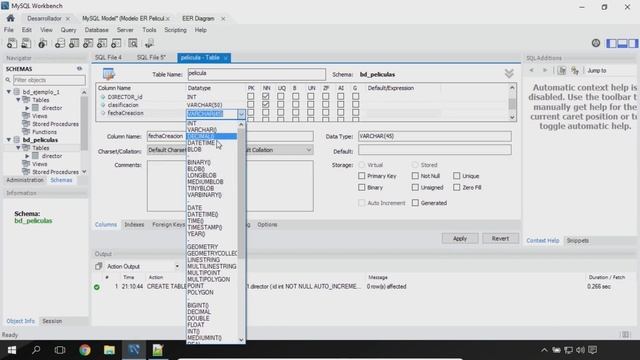Toggle NN checkbox for DIRECTOR_id column
The image size is (640, 360).
tap(266, 96)
